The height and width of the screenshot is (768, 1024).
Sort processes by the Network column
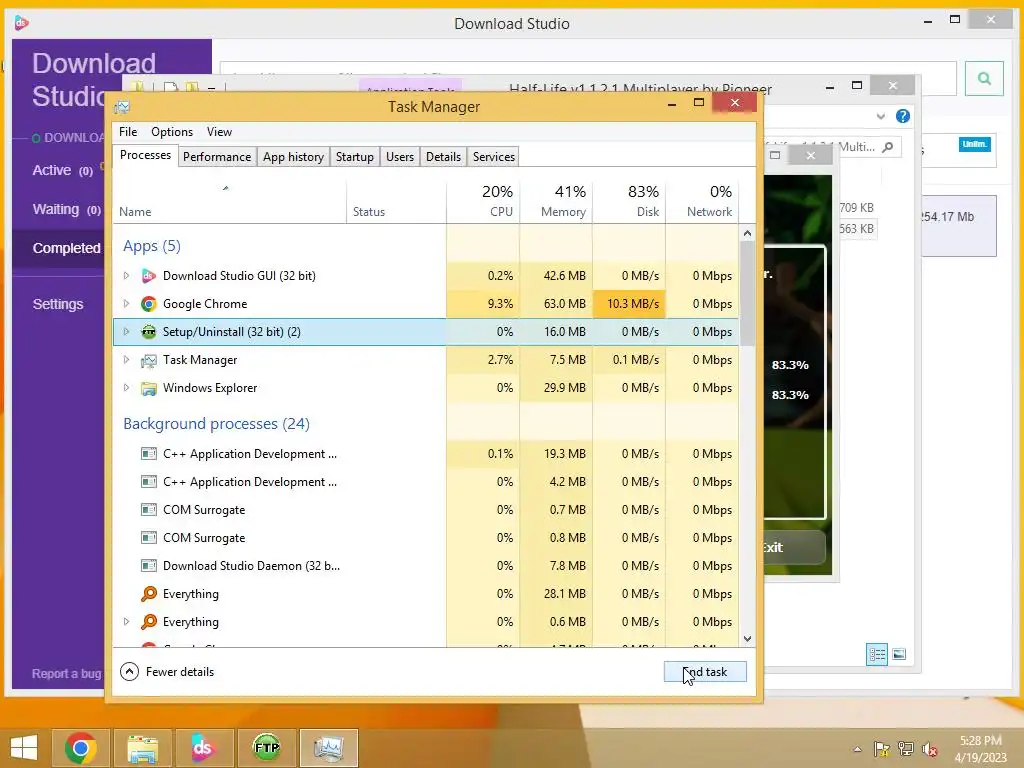pos(703,201)
